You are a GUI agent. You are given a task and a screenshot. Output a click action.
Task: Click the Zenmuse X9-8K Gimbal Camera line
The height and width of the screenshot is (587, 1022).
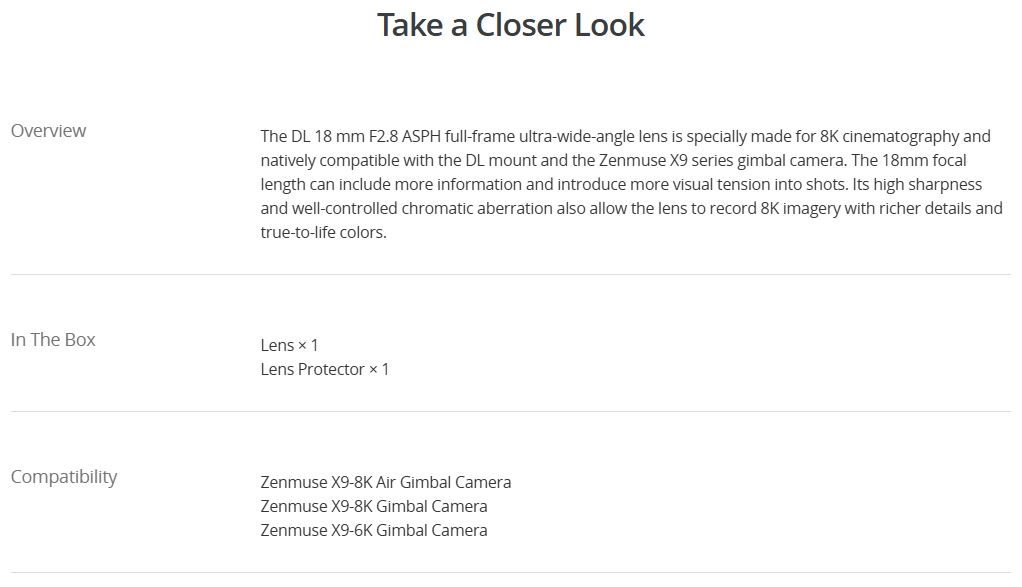[x=373, y=506]
